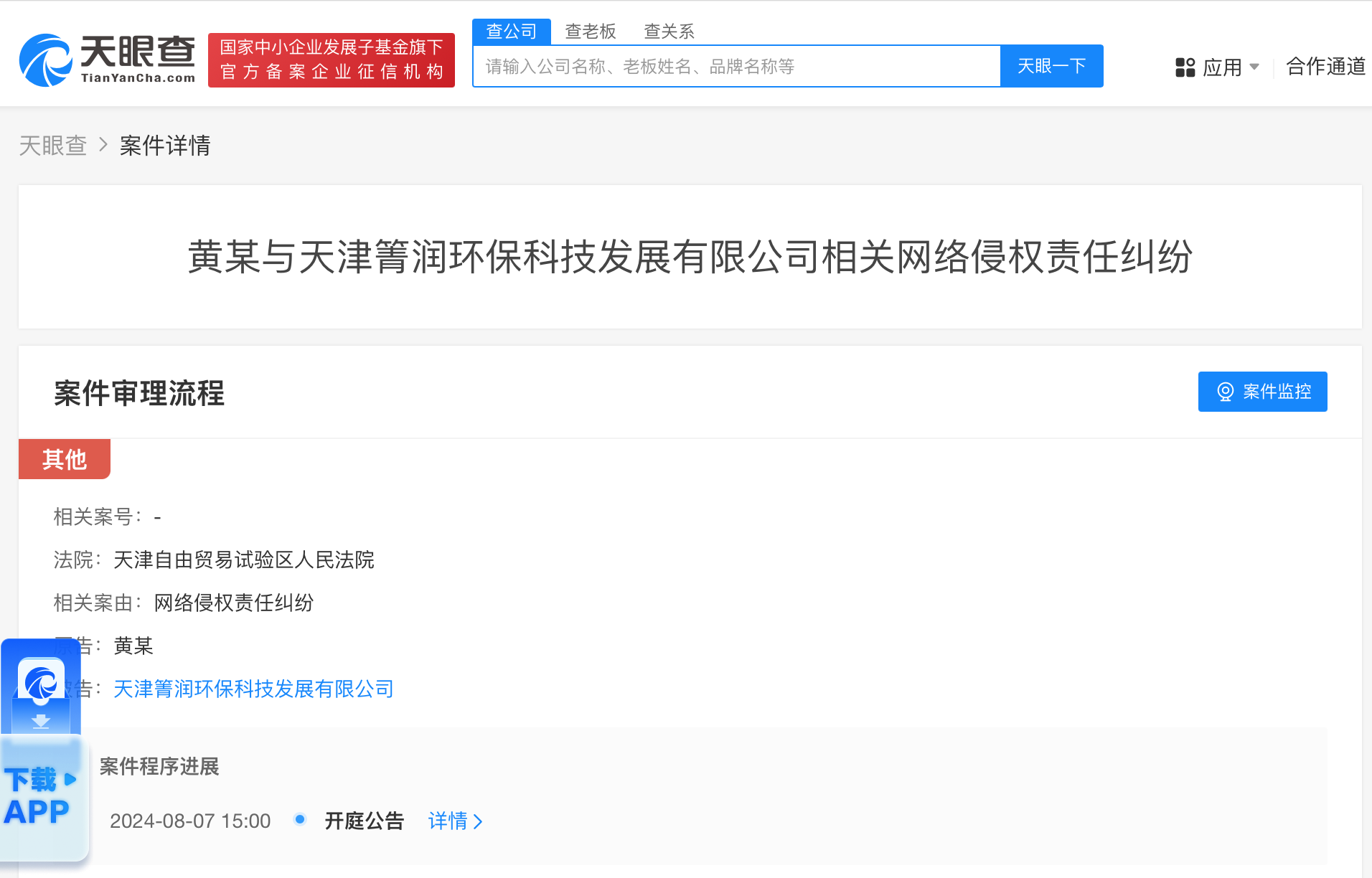Switch to the 查关系 search tab
Image resolution: width=1372 pixels, height=878 pixels.
669,31
